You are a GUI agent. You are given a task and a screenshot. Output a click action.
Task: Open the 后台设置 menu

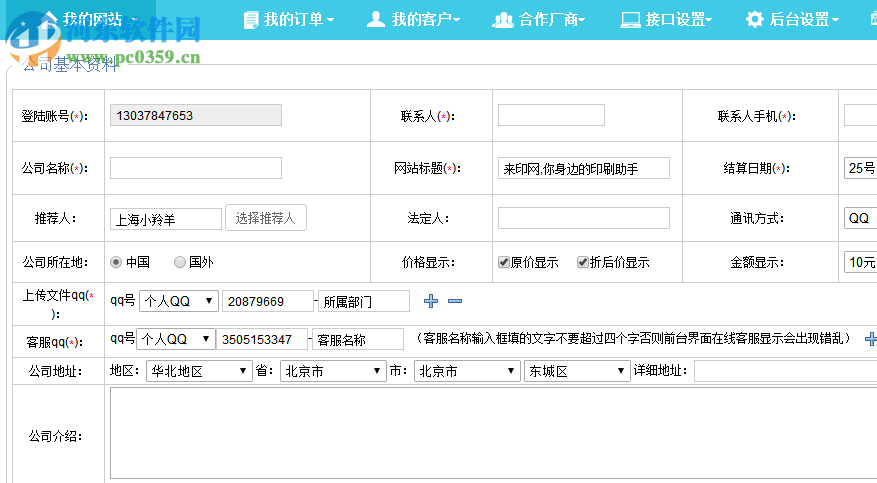coord(793,20)
